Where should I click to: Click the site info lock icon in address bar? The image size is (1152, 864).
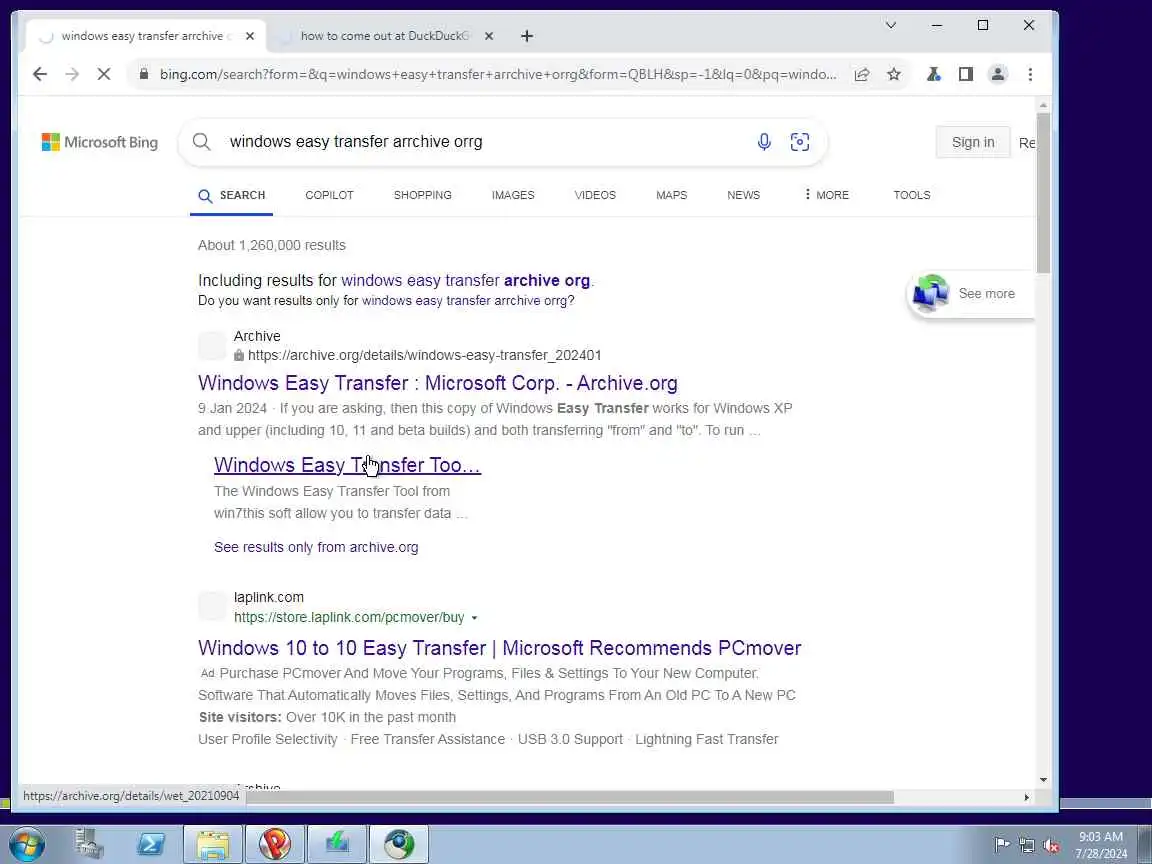[x=144, y=74]
